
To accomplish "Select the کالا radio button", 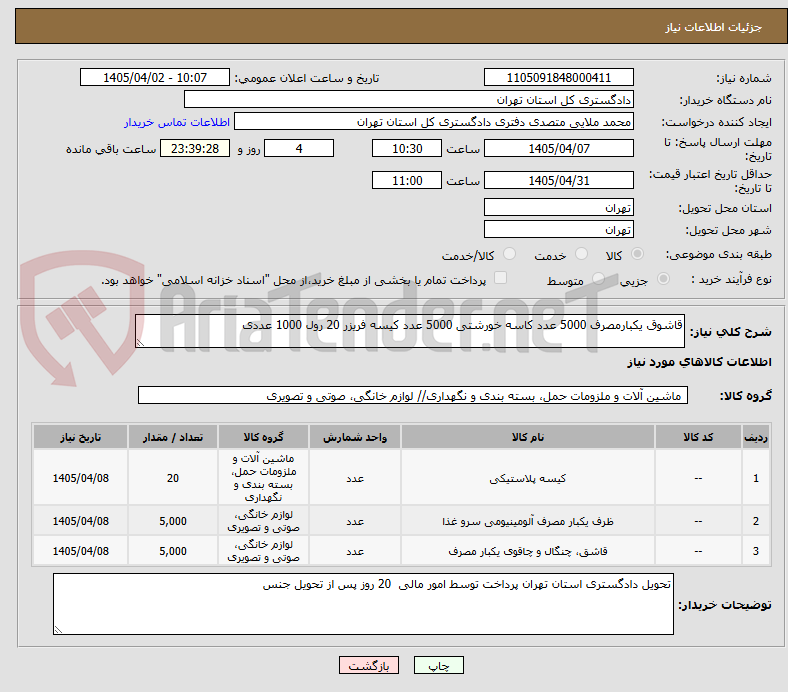I will pos(637,254).
